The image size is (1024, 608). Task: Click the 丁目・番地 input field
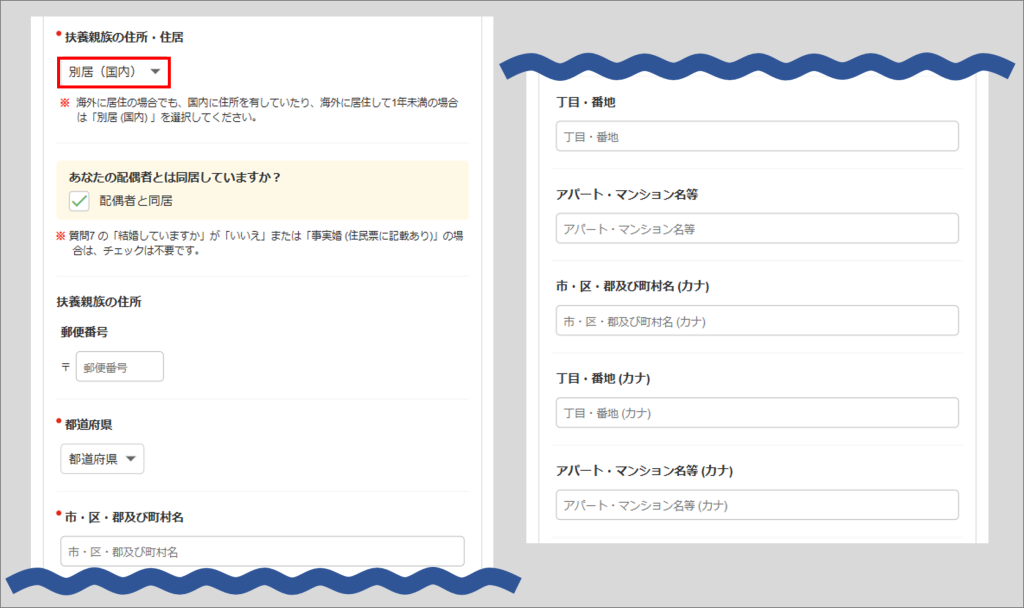pyautogui.click(x=757, y=136)
